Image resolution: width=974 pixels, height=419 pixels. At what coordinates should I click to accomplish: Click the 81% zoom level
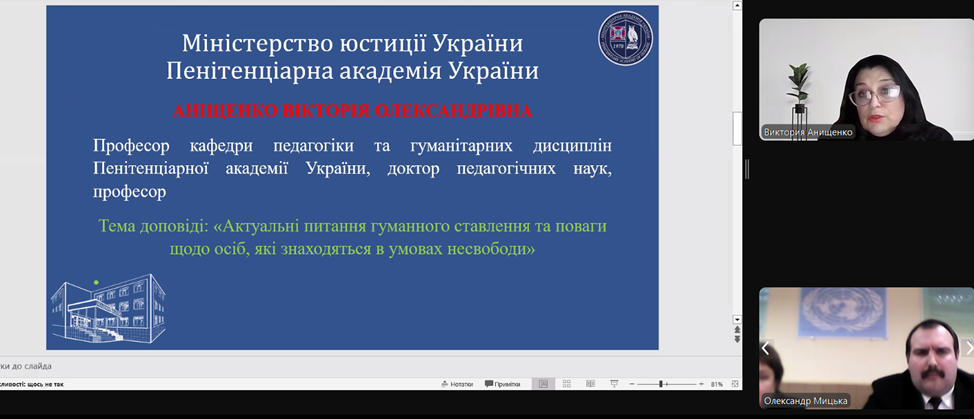(716, 383)
